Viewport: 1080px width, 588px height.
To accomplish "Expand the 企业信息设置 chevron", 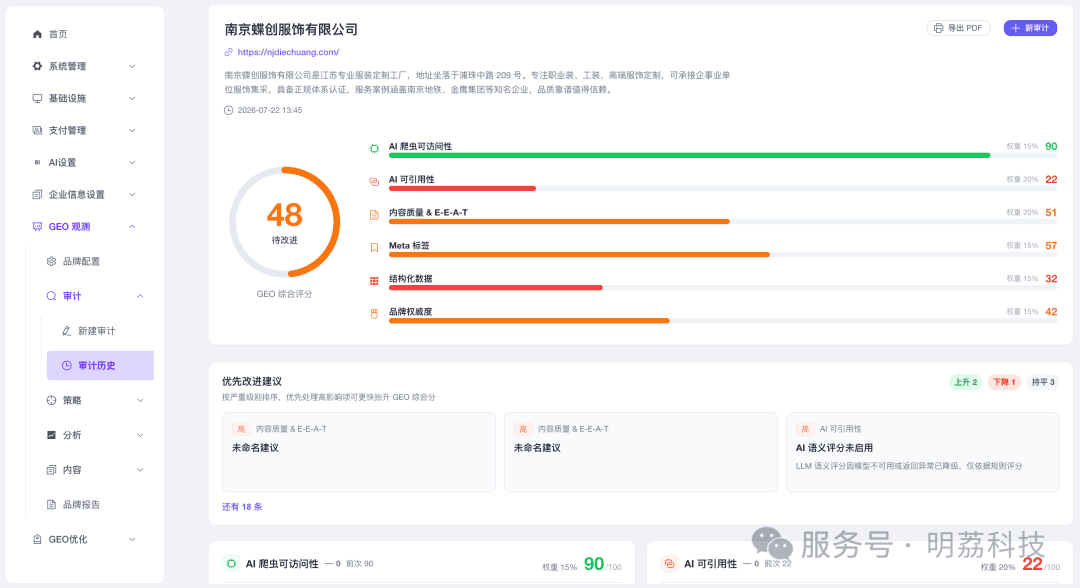I will pyautogui.click(x=132, y=195).
